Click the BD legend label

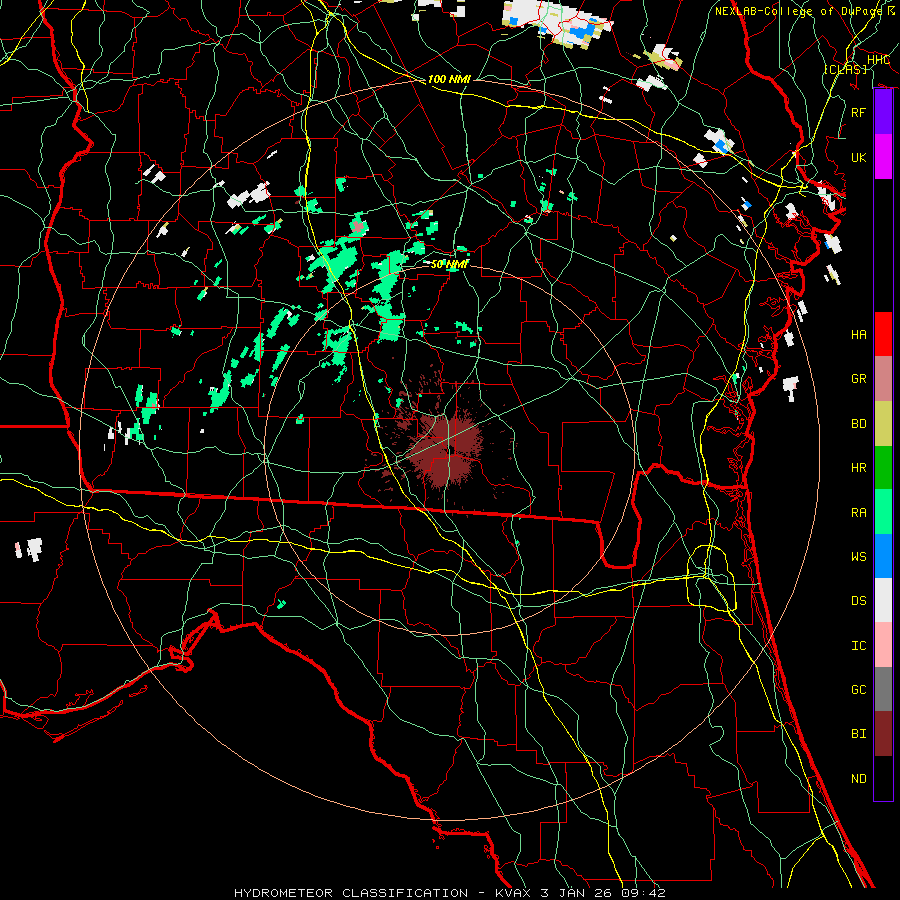point(858,423)
